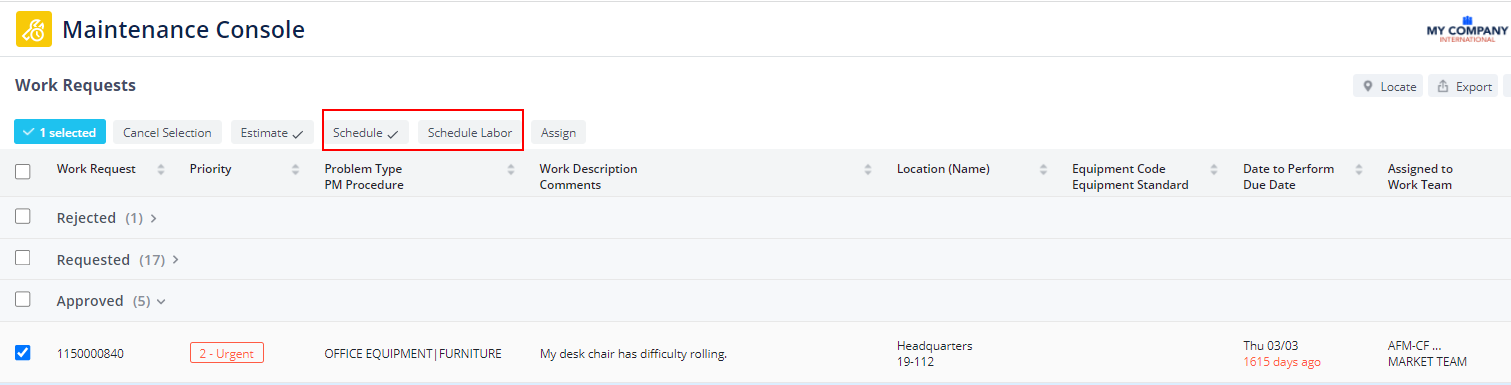Open the Schedule dropdown button
Image resolution: width=1511 pixels, height=385 pixels.
[x=365, y=132]
